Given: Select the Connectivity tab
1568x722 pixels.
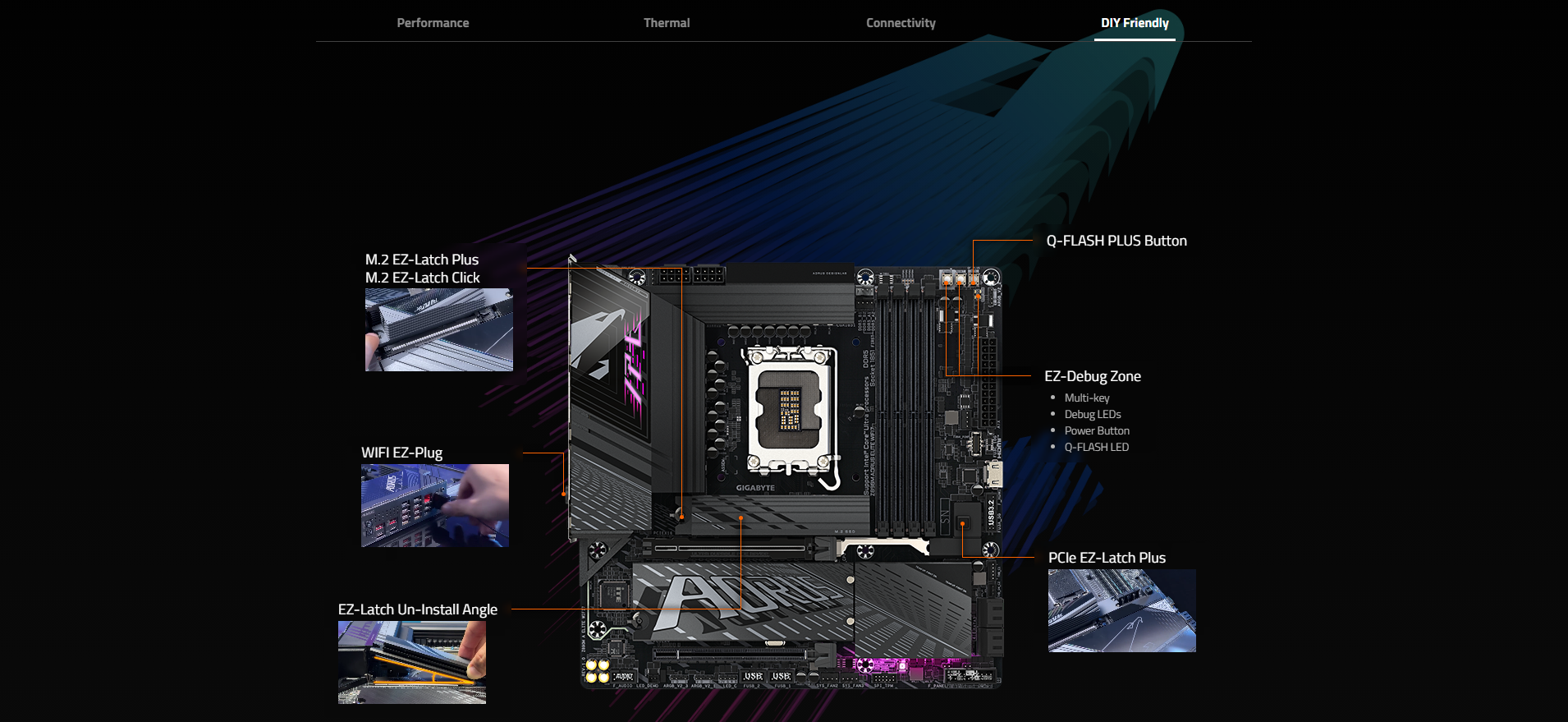Looking at the screenshot, I should [x=901, y=23].
